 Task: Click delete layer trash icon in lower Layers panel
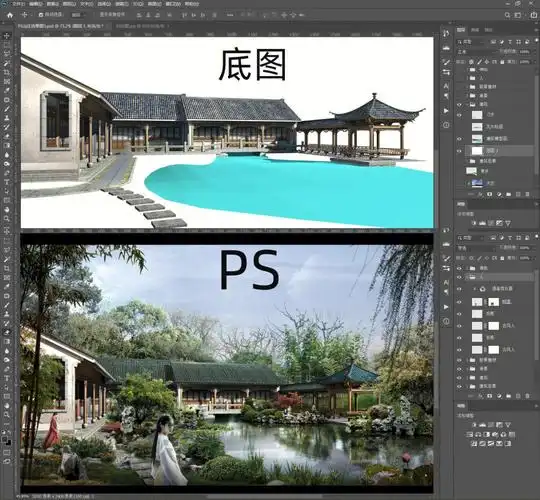(x=527, y=396)
